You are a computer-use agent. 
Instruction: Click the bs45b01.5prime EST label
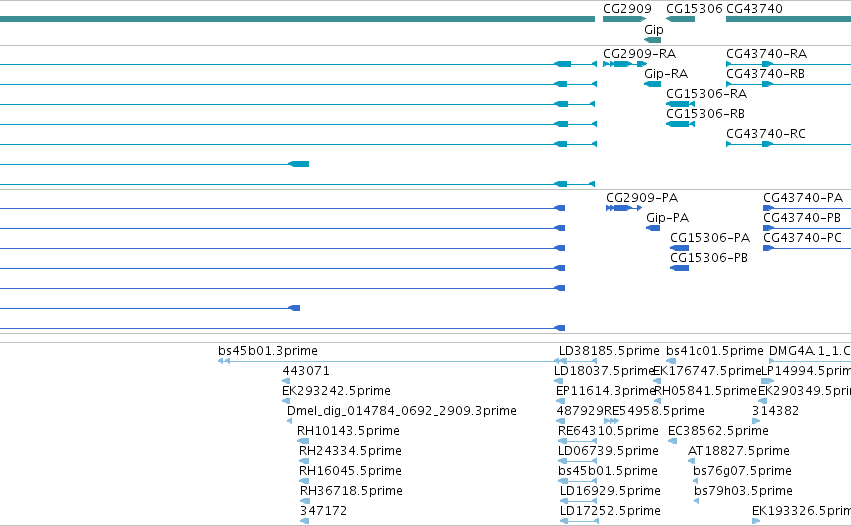point(607,472)
